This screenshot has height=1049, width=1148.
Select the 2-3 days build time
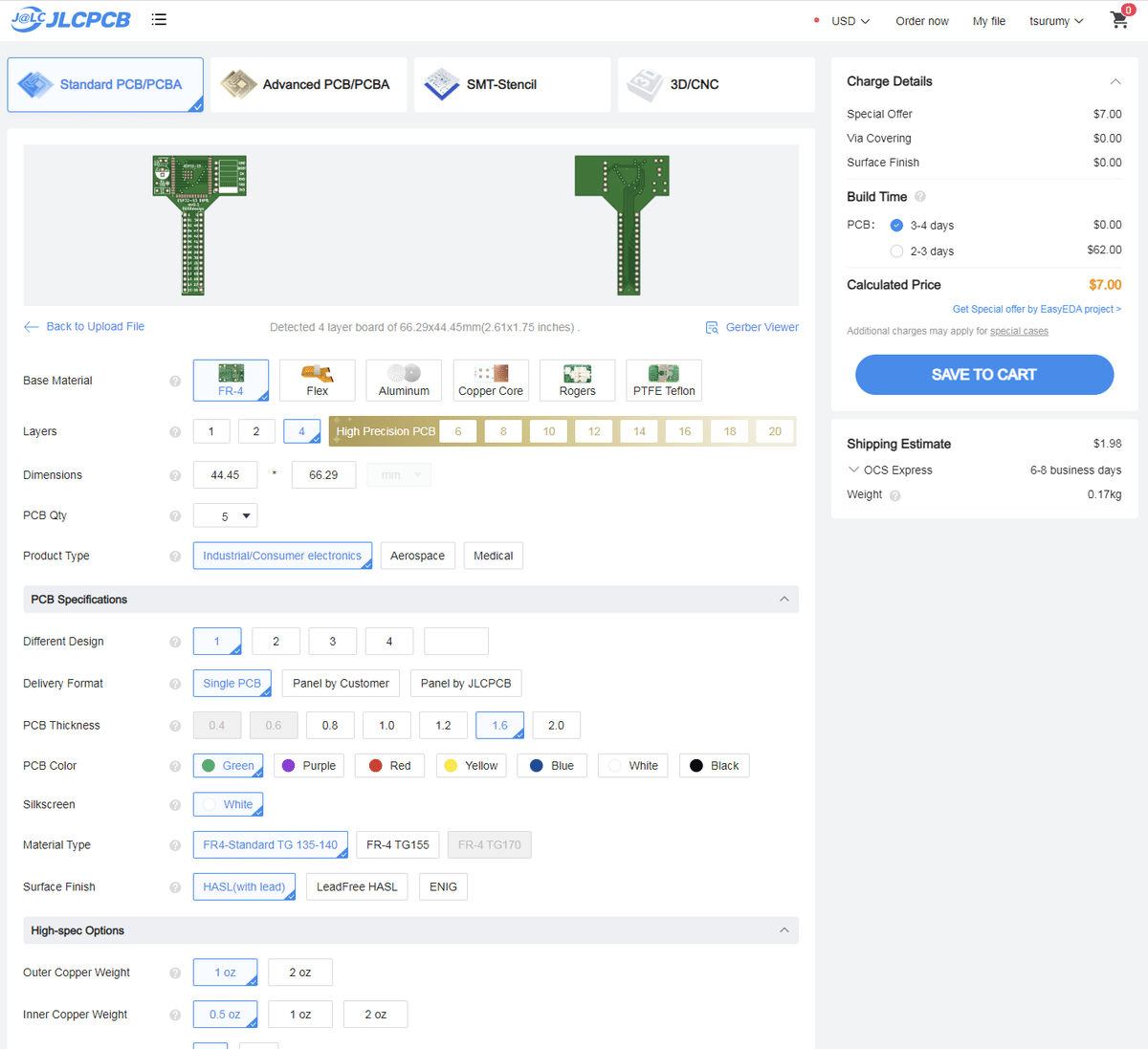896,251
